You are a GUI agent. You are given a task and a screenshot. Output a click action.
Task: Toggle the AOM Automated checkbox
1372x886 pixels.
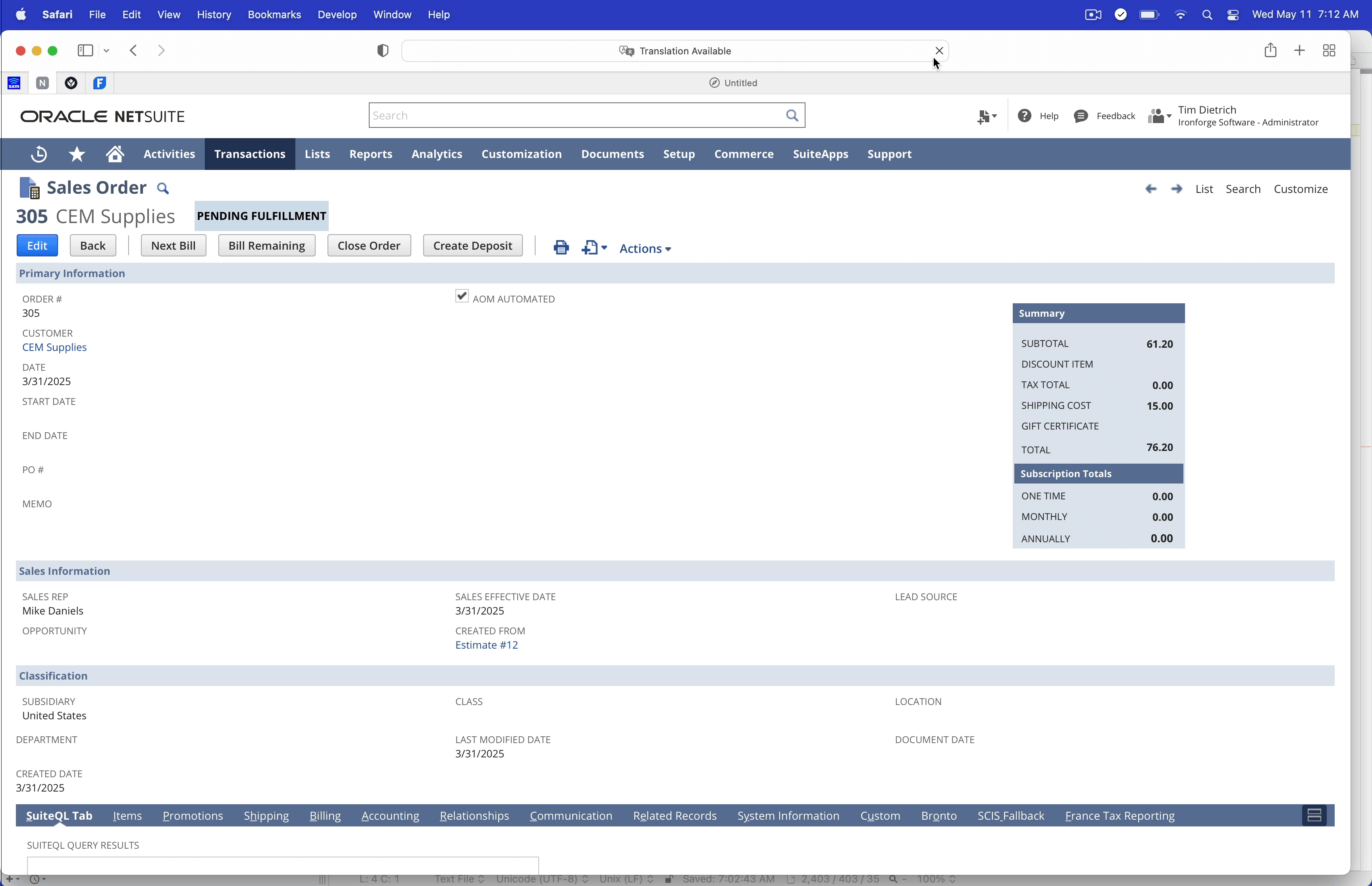[x=461, y=296]
